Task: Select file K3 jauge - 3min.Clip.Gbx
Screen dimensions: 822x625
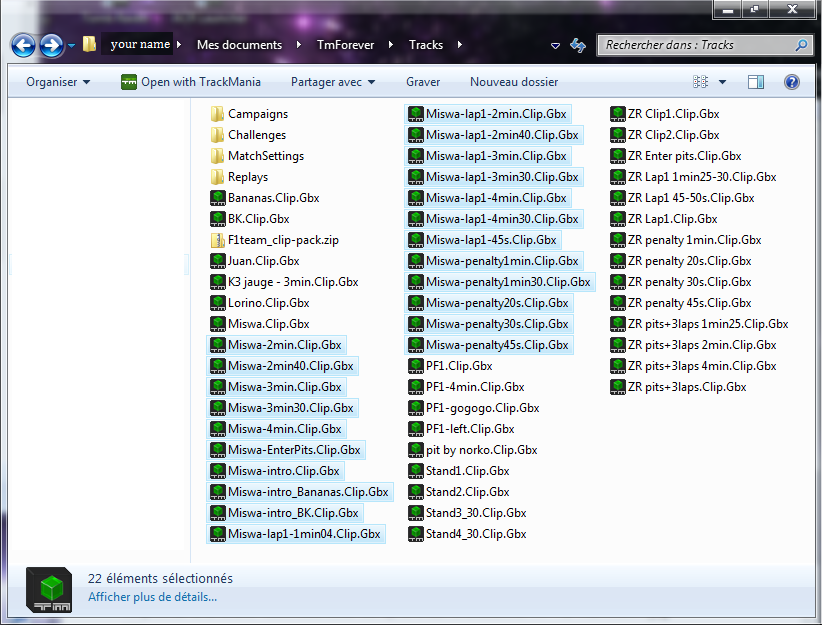Action: coord(285,282)
